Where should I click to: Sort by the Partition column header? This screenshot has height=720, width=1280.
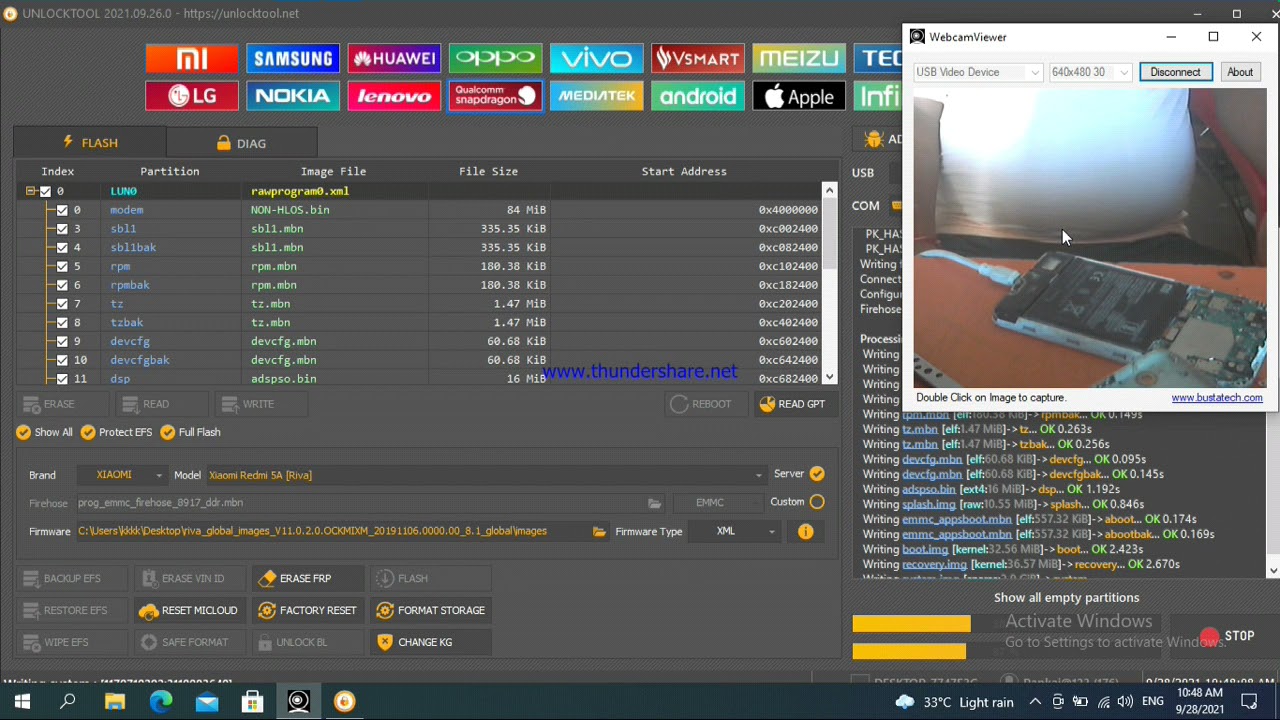pos(170,171)
